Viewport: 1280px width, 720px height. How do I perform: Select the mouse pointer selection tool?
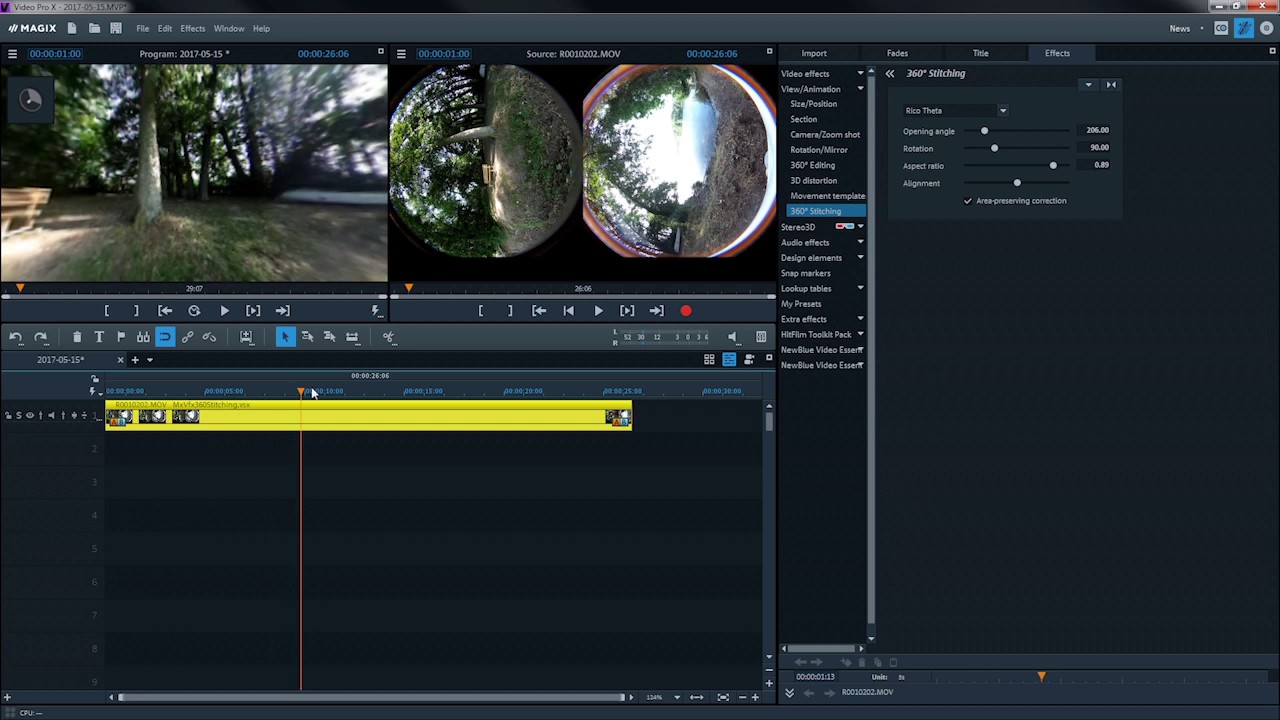pyautogui.click(x=285, y=337)
